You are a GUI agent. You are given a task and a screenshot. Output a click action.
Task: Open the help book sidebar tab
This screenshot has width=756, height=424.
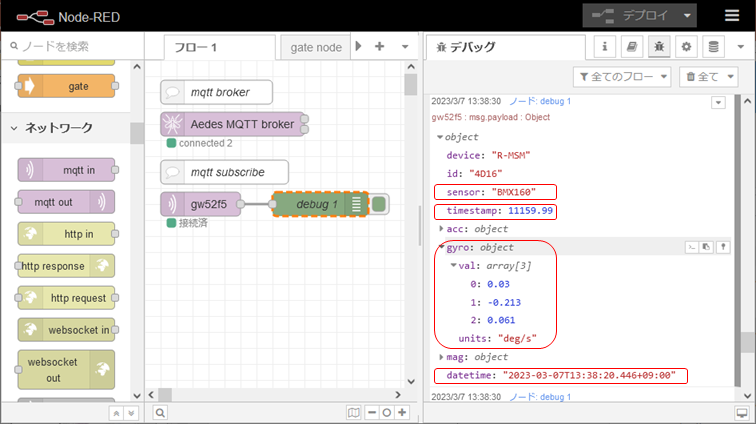coord(632,46)
